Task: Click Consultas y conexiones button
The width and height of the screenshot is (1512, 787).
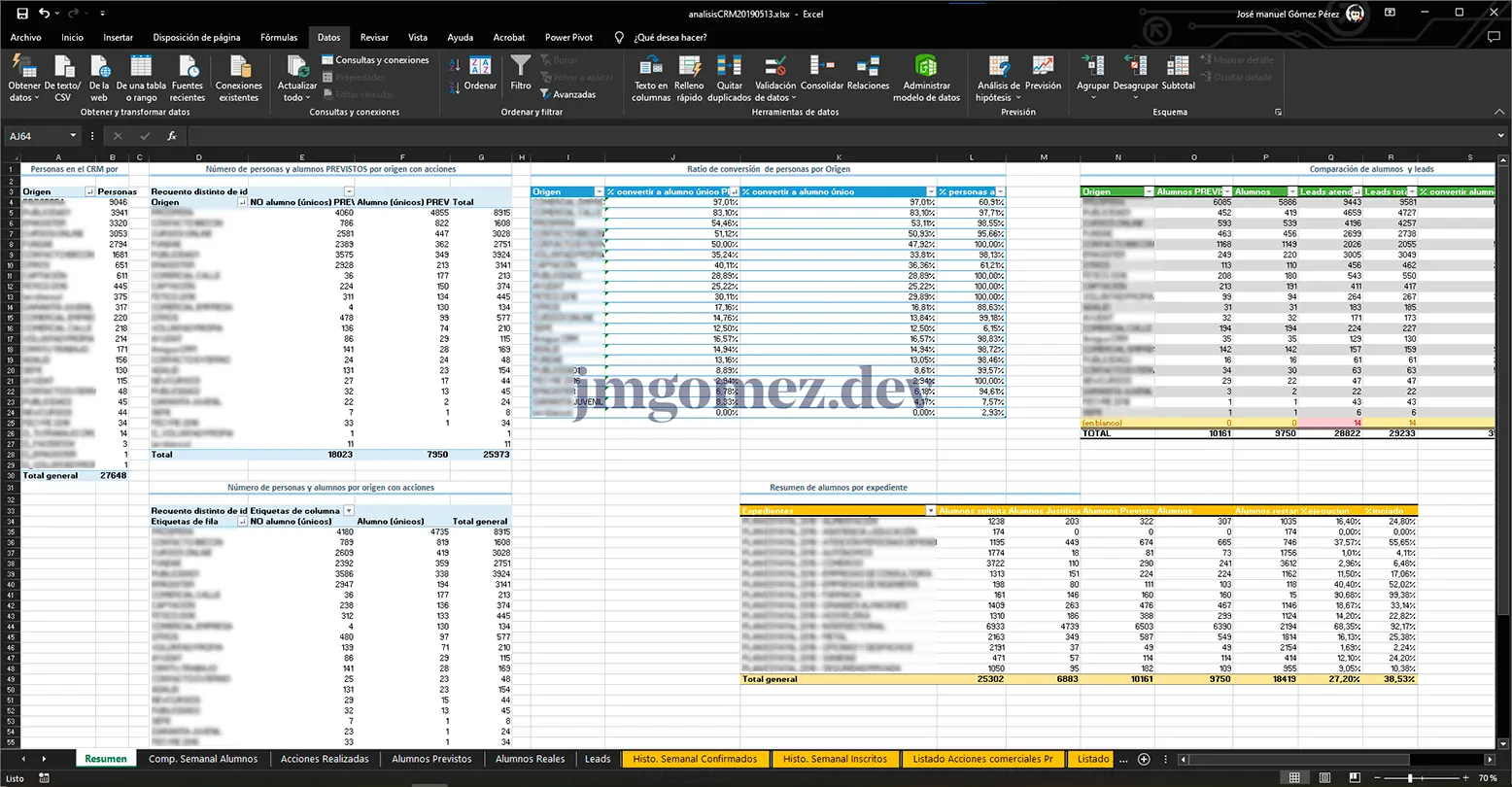Action: click(375, 60)
